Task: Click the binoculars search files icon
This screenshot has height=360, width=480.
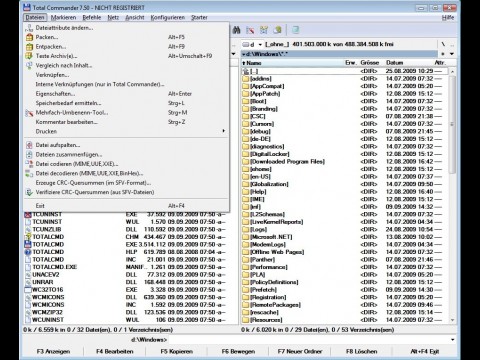Action: click(236, 30)
